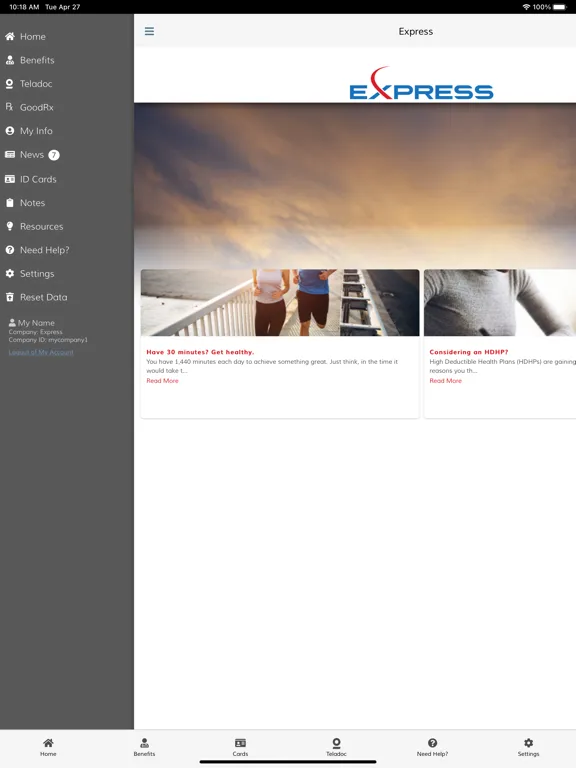The width and height of the screenshot is (576, 768).
Task: Click the Benefits icon in sidebar
Action: 10,60
